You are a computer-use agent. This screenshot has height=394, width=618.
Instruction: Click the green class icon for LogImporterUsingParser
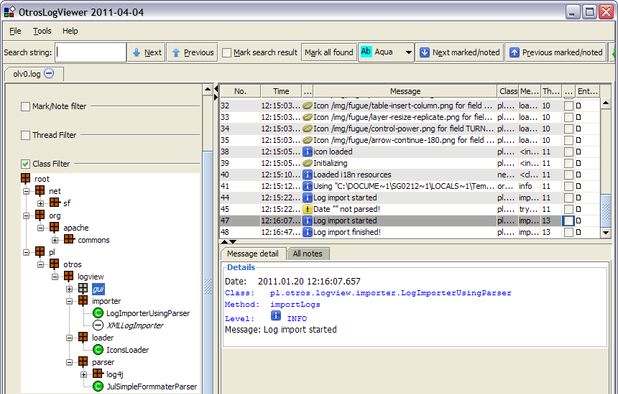[98, 313]
